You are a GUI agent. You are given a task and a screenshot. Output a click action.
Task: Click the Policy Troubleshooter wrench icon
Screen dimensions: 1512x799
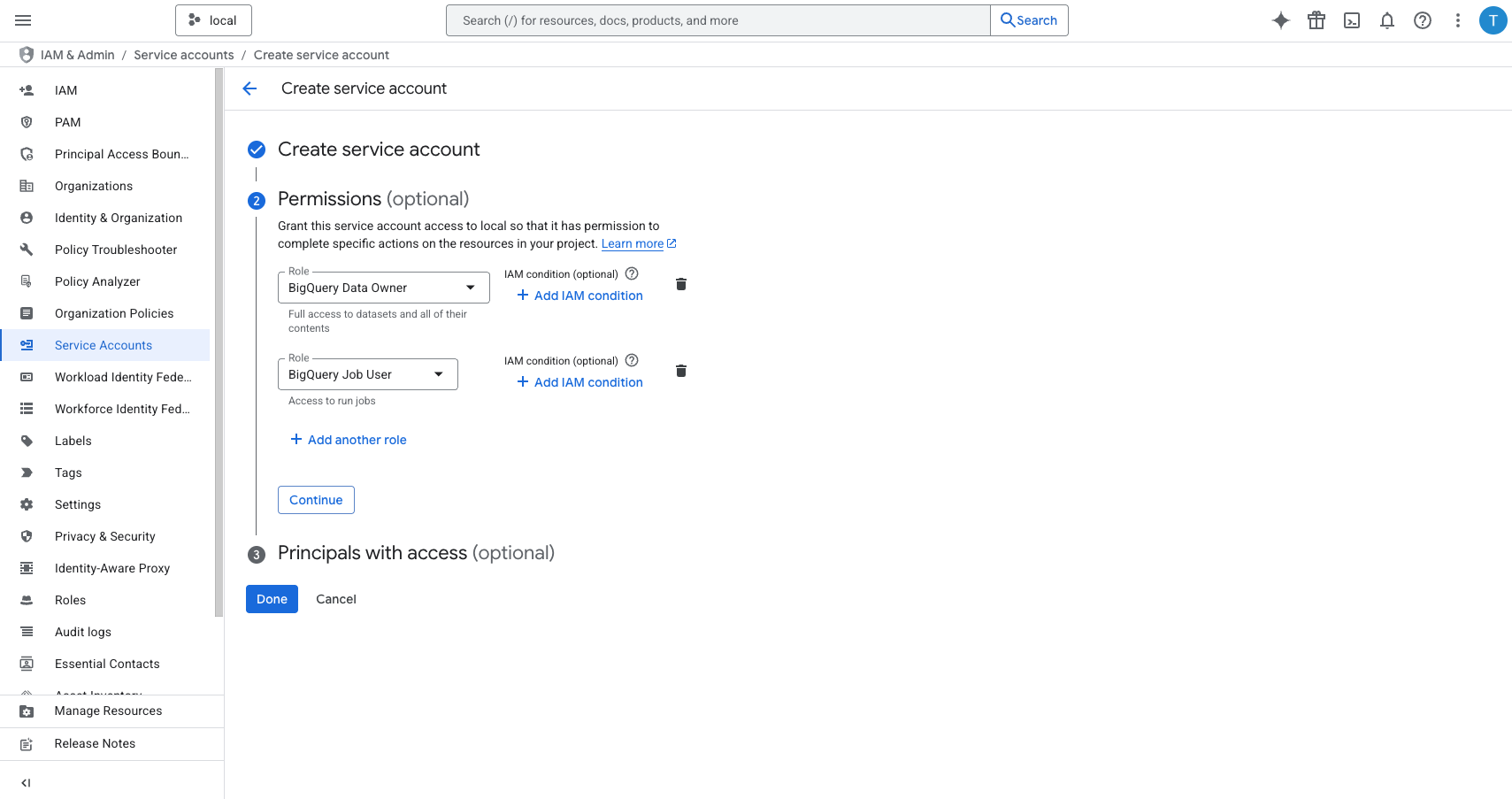pyautogui.click(x=27, y=250)
